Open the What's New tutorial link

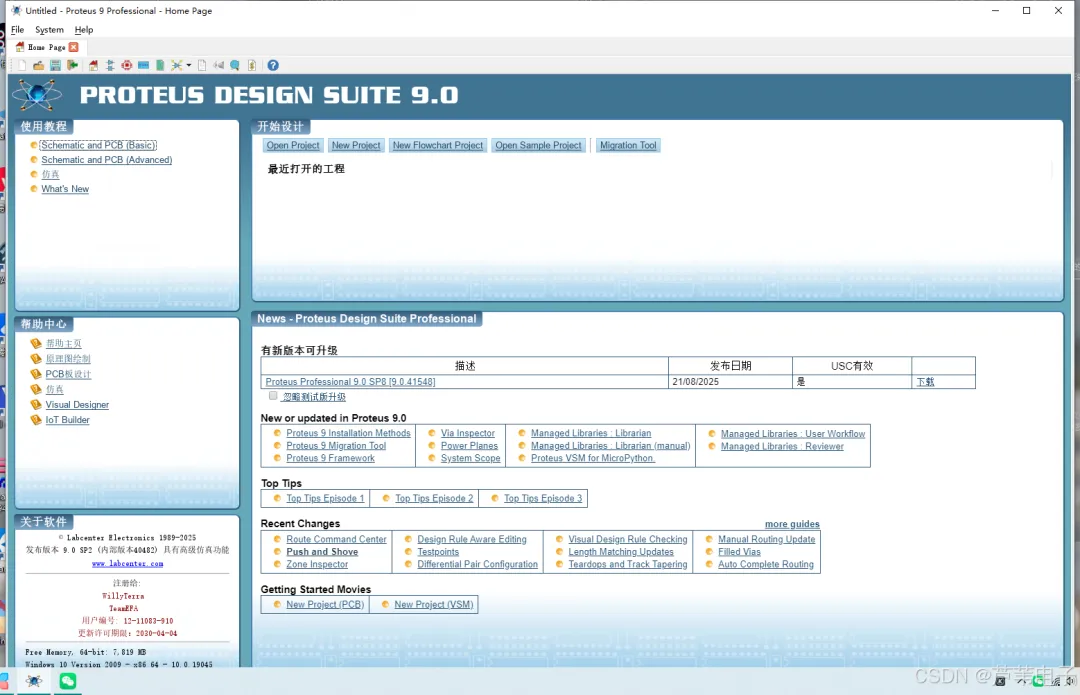(65, 189)
